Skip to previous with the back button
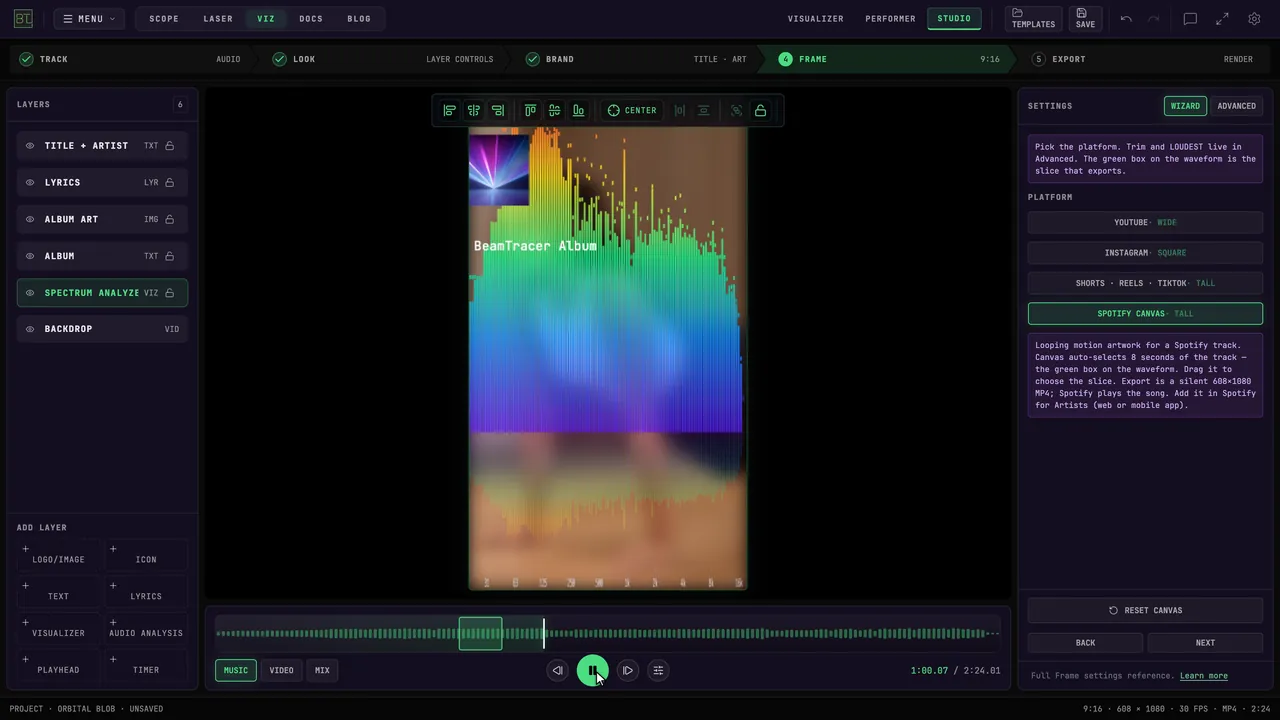1280x720 pixels. (557, 670)
